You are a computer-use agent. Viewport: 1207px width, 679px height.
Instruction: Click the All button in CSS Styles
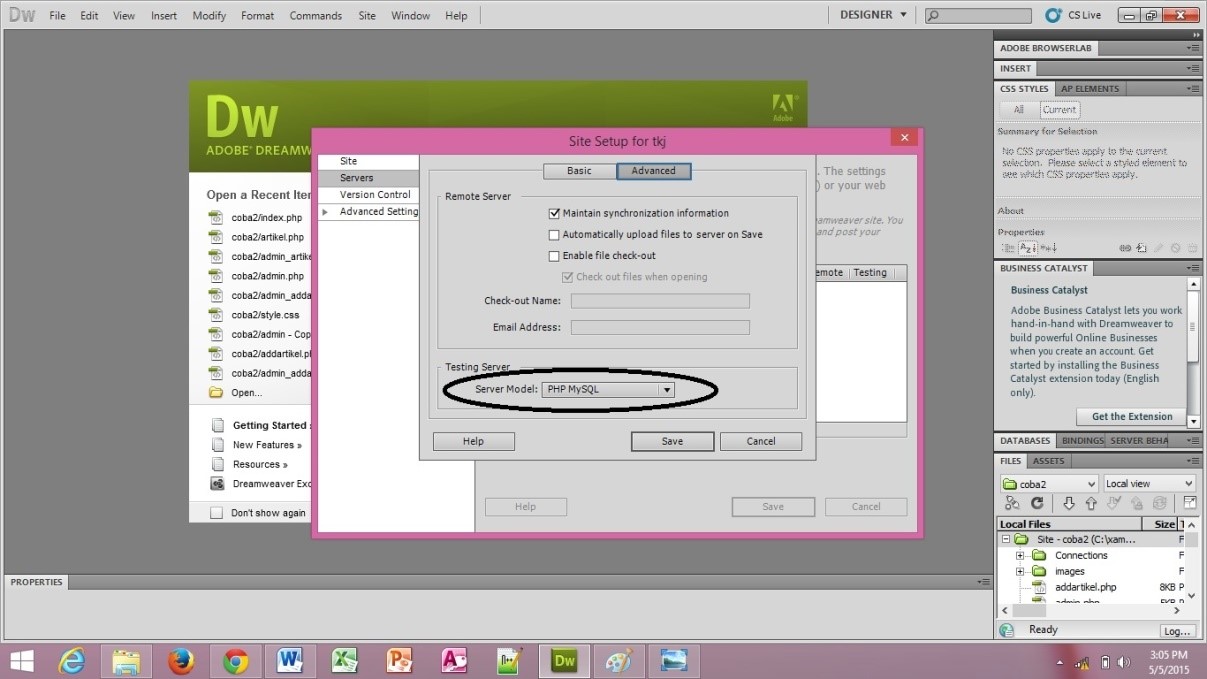(1019, 110)
